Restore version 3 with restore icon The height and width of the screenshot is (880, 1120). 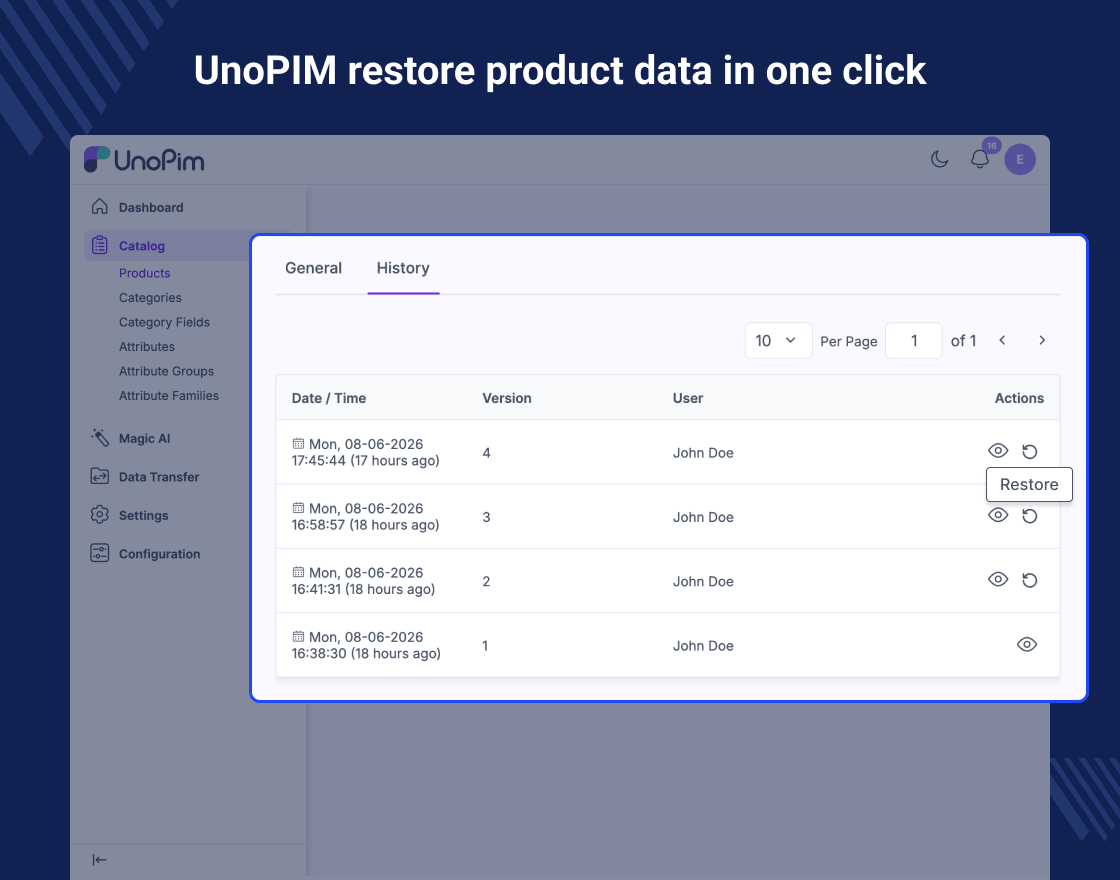coord(1029,516)
